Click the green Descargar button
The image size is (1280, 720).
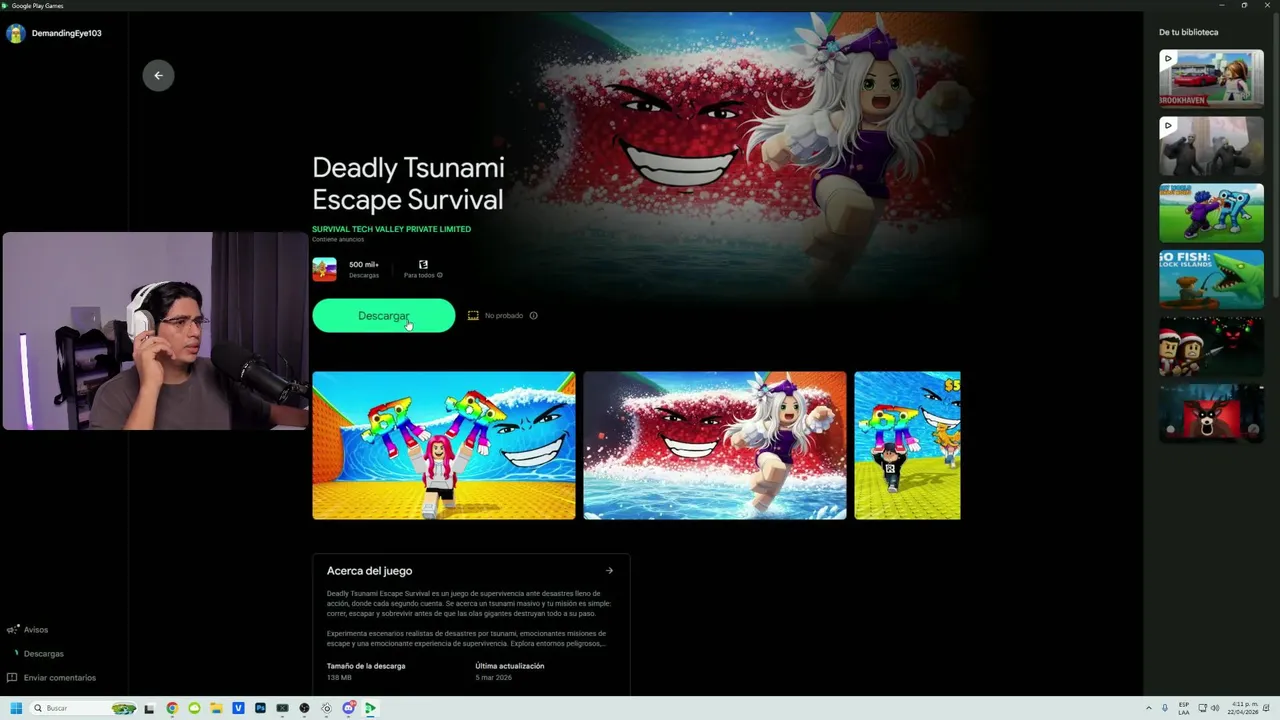point(383,315)
